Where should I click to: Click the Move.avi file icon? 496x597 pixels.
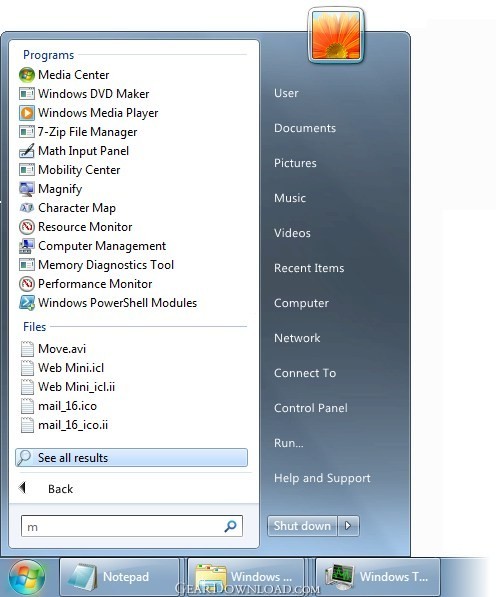(27, 349)
